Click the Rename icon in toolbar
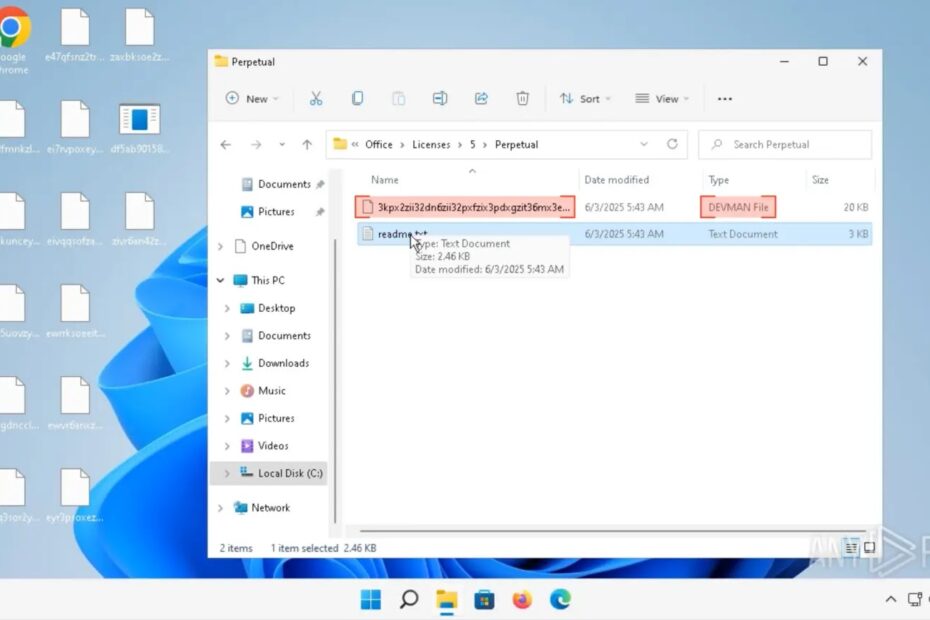 [439, 98]
